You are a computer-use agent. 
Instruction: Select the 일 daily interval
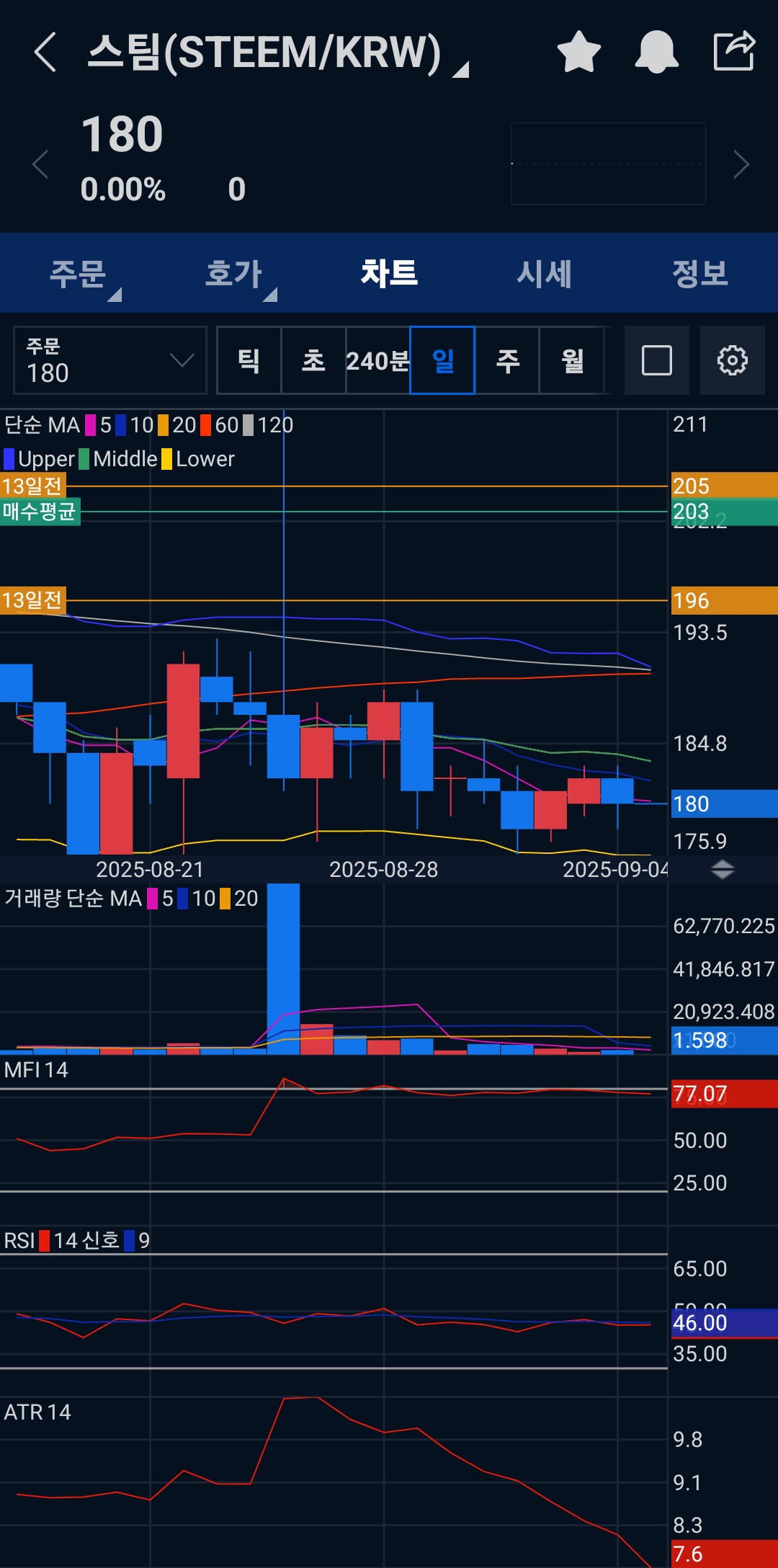(442, 360)
